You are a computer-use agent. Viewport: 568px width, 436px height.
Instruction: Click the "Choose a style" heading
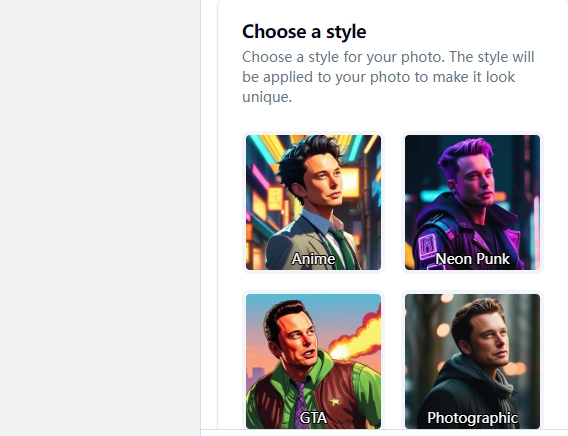point(304,32)
